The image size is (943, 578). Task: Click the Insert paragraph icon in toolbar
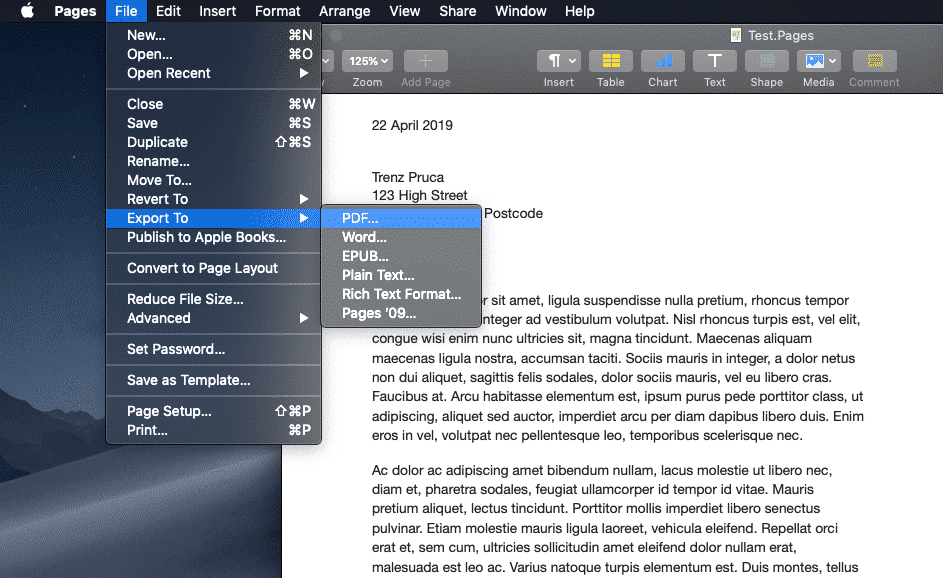[x=559, y=61]
